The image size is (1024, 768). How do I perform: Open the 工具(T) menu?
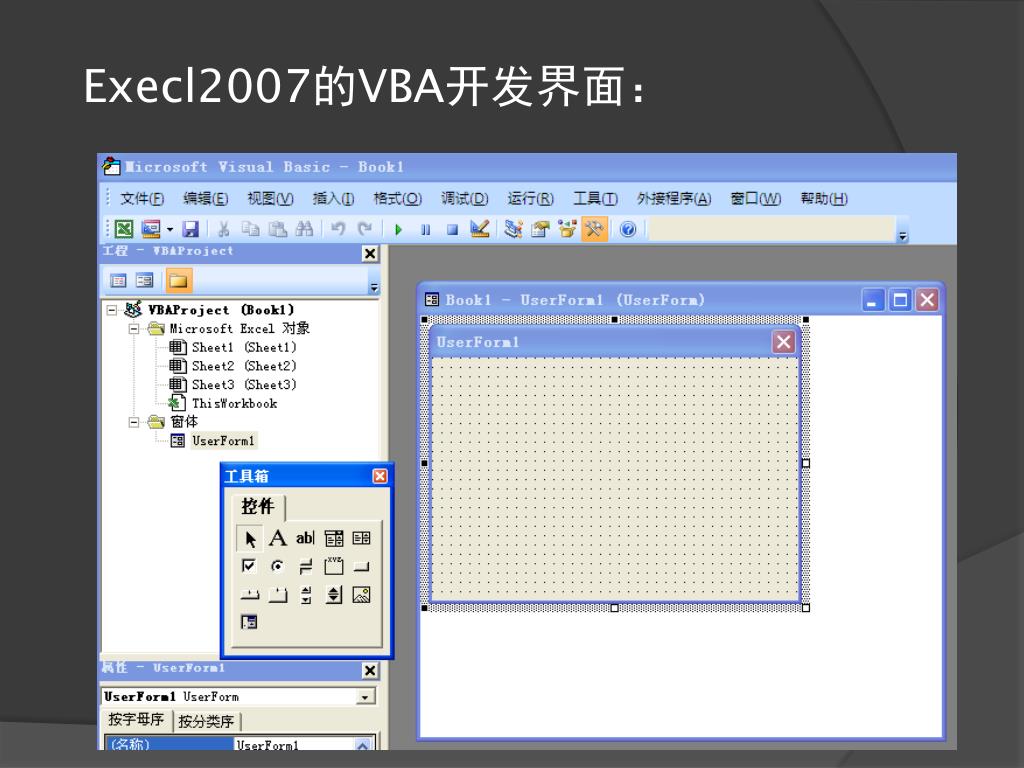[596, 198]
